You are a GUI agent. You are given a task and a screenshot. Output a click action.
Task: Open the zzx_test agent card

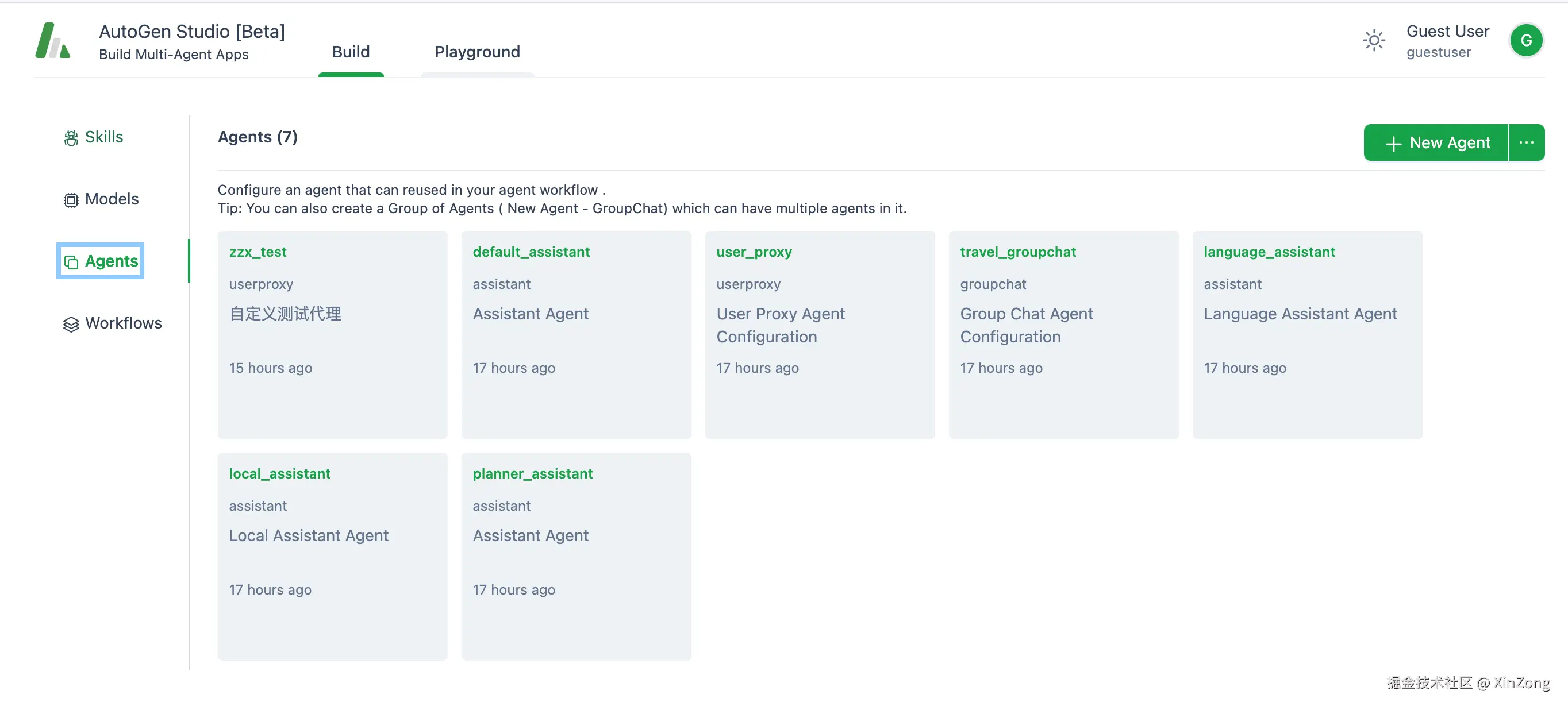[332, 335]
